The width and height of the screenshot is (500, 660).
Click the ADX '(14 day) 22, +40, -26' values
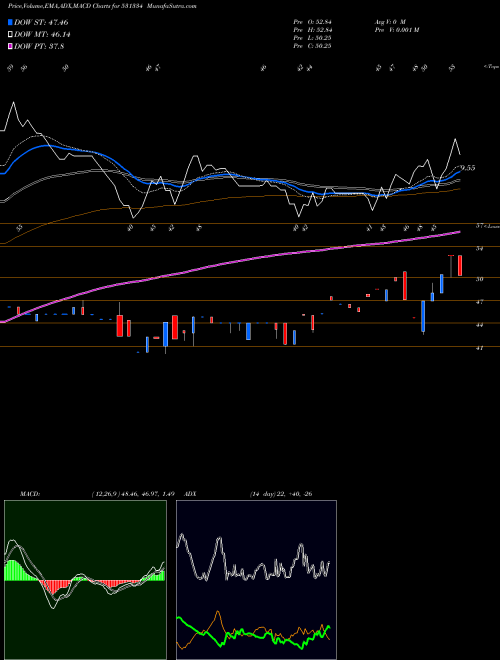pos(281,494)
